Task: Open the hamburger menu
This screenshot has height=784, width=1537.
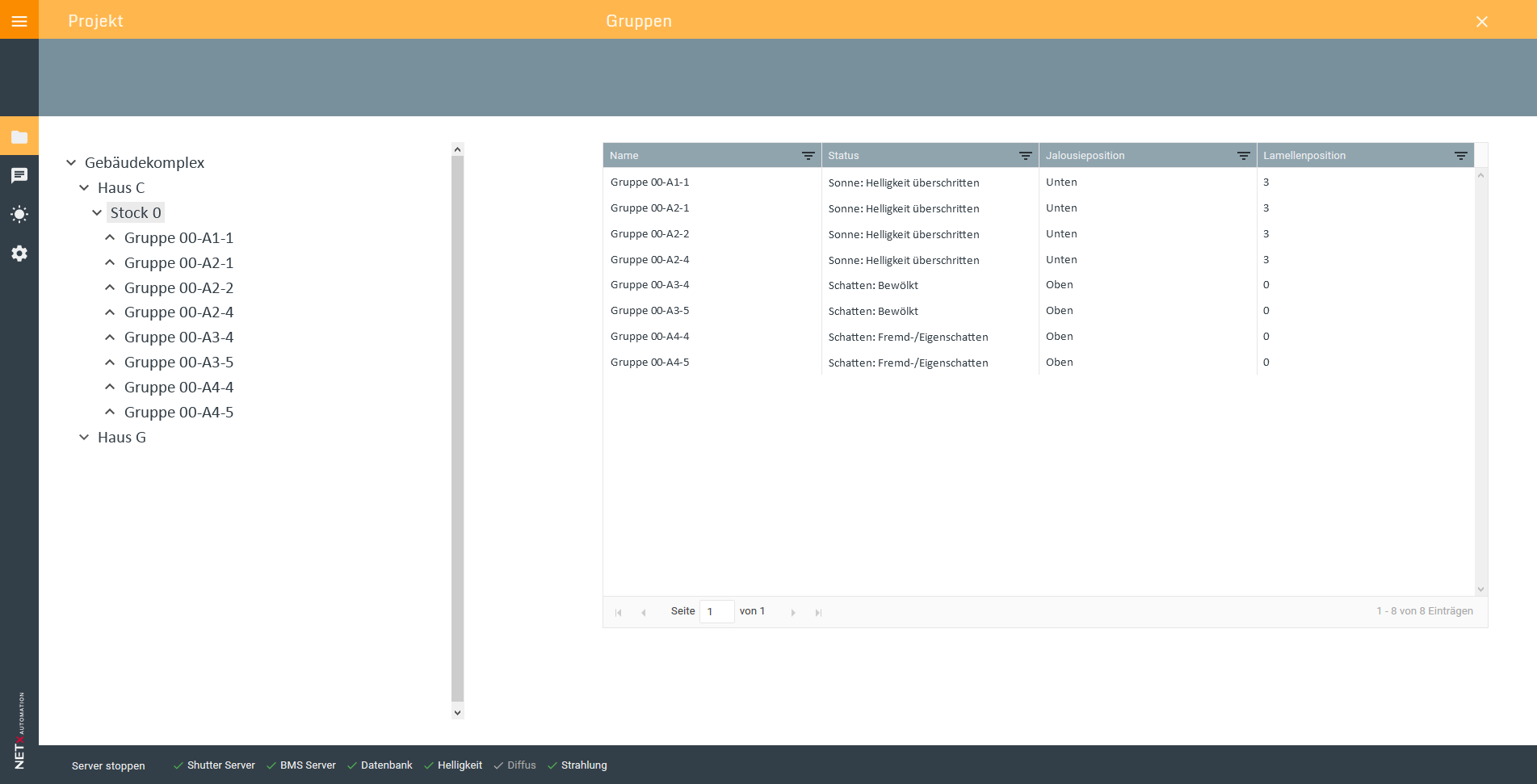Action: click(x=19, y=21)
